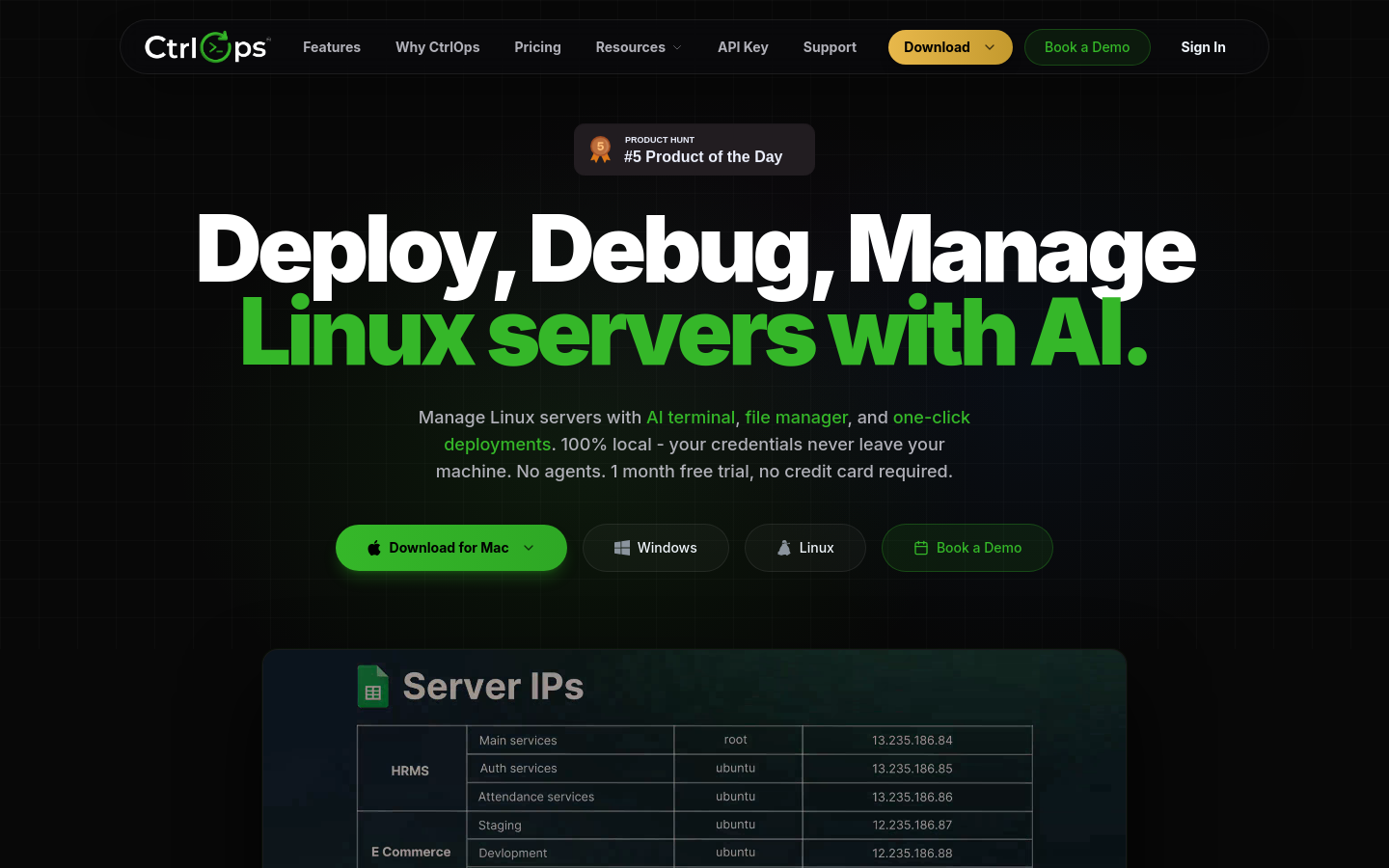Click ubuntu in the Staging row
The height and width of the screenshot is (868, 1389).
(738, 826)
